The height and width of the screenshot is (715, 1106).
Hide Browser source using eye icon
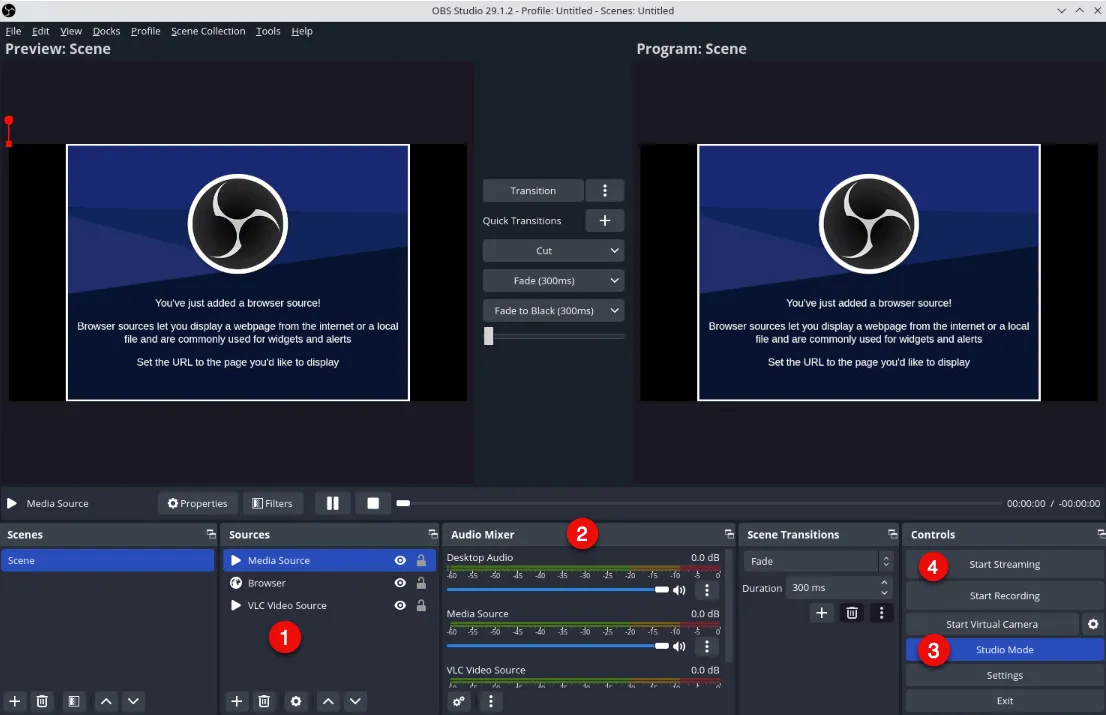(x=400, y=583)
